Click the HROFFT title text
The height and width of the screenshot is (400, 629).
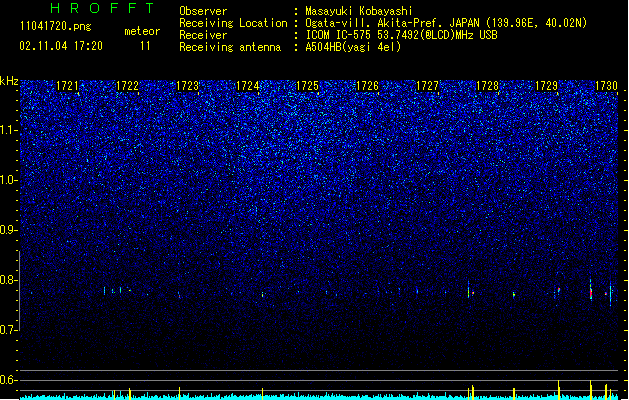pyautogui.click(x=103, y=8)
